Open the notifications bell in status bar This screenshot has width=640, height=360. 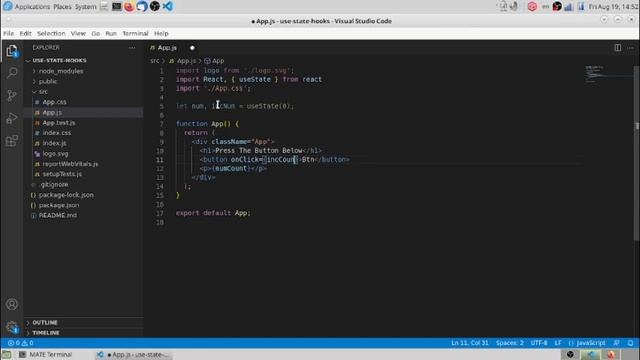(631, 343)
